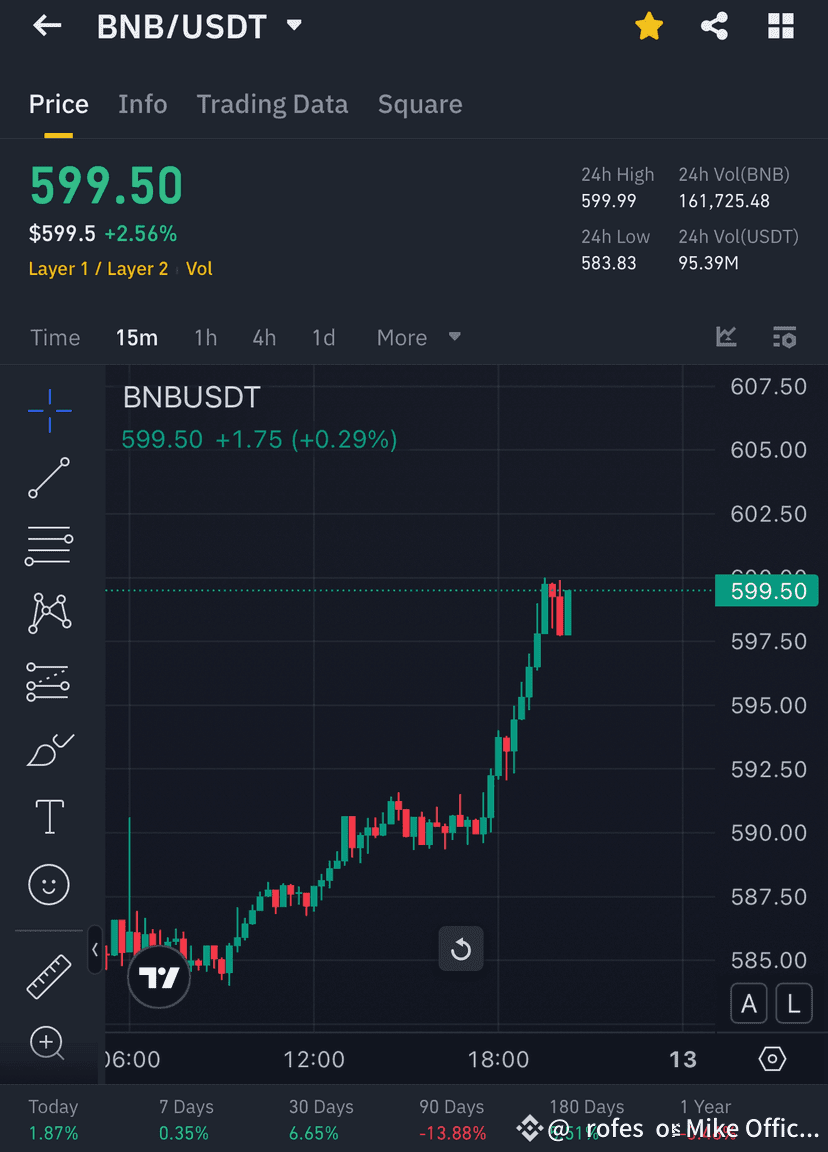Viewport: 828px width, 1152px height.
Task: Open the Square tab
Action: 420,104
